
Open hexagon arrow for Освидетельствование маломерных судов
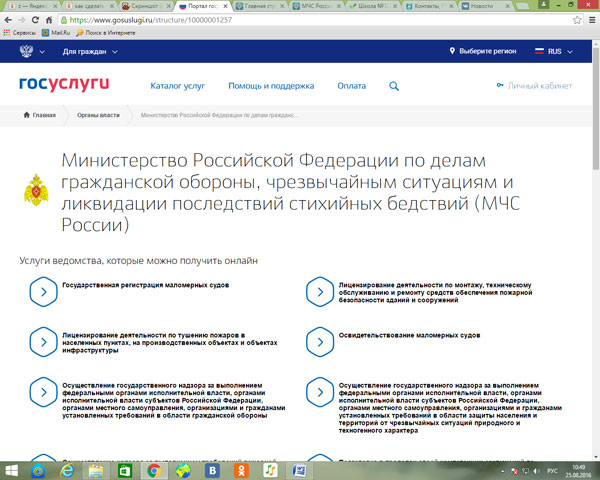click(x=320, y=342)
